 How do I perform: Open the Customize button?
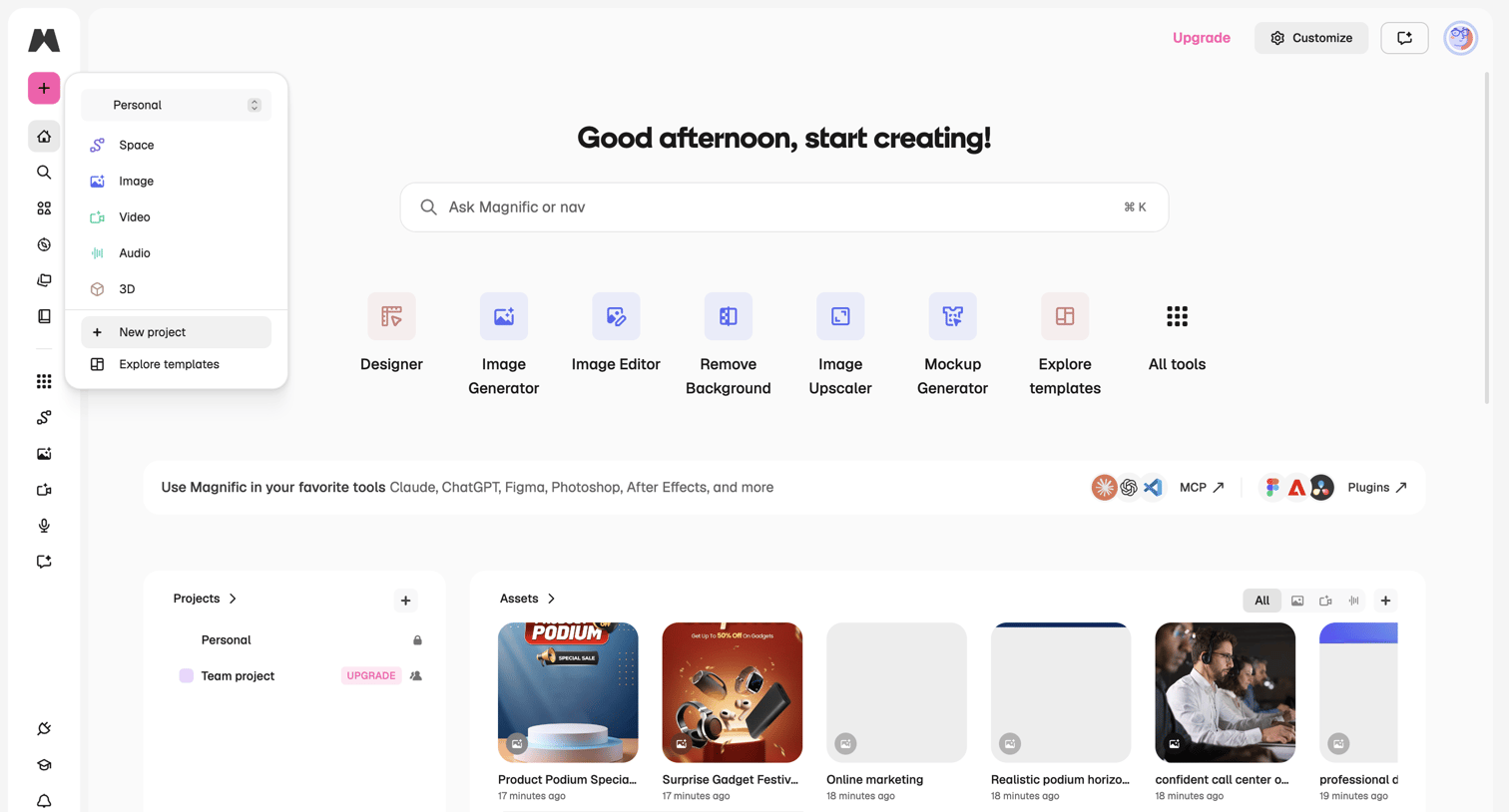[x=1311, y=38]
